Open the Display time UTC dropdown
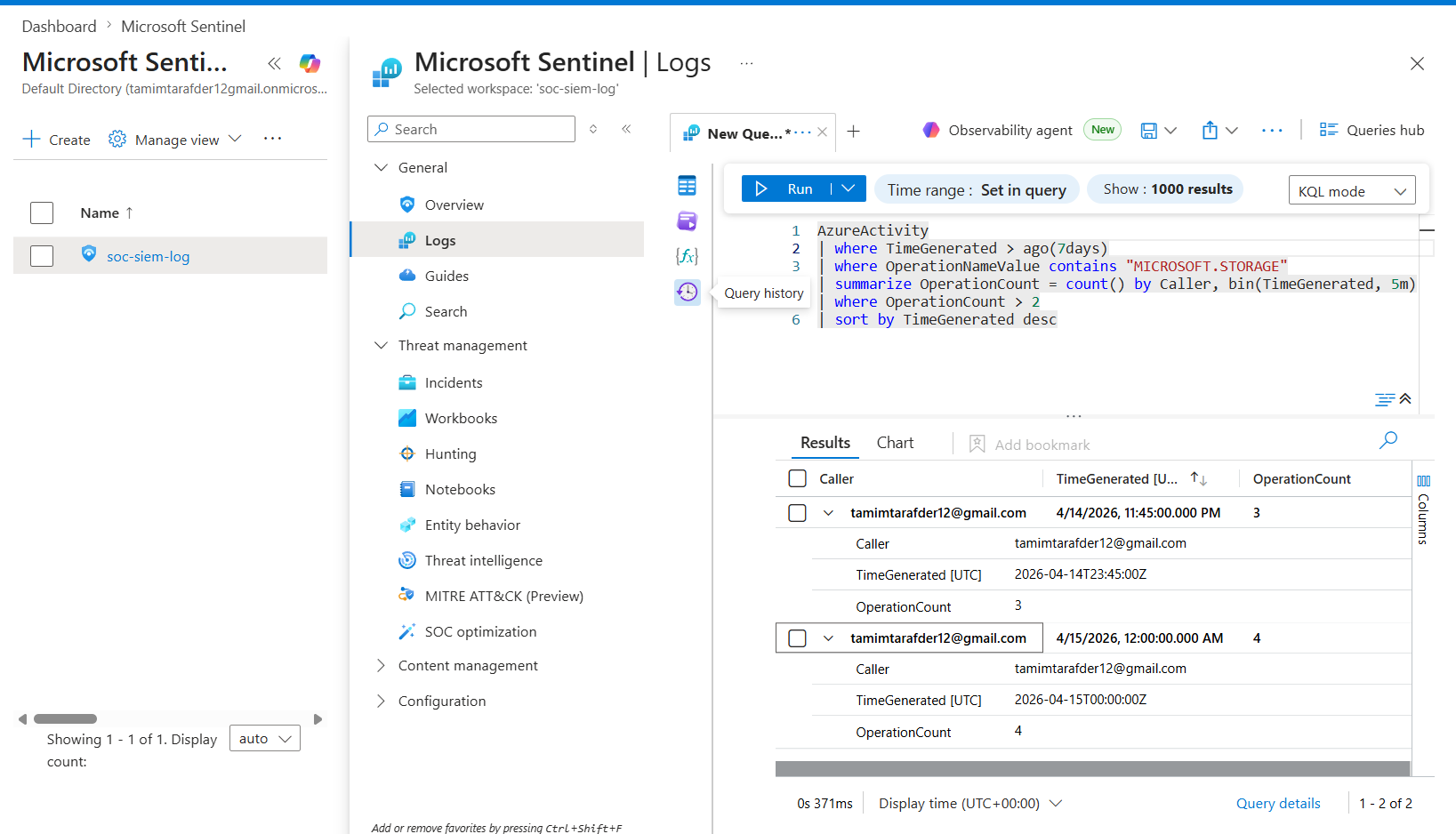 (x=970, y=804)
